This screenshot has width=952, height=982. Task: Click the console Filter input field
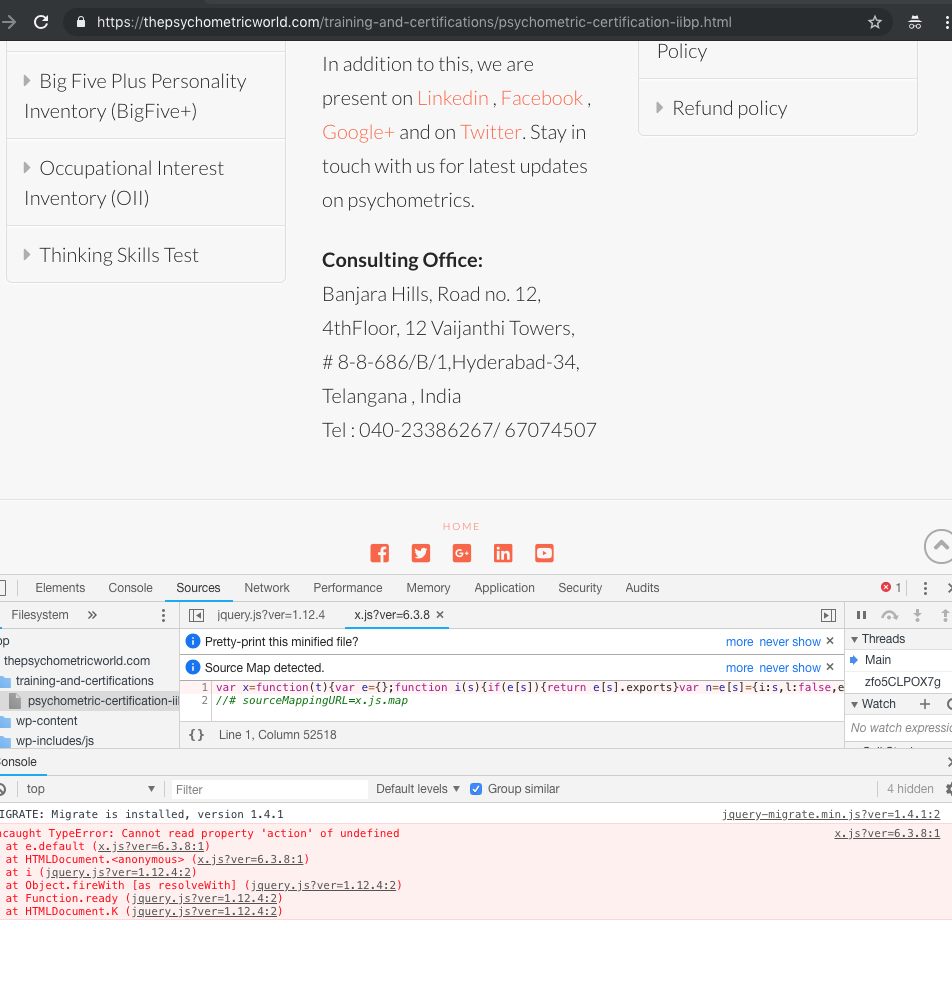(x=270, y=789)
